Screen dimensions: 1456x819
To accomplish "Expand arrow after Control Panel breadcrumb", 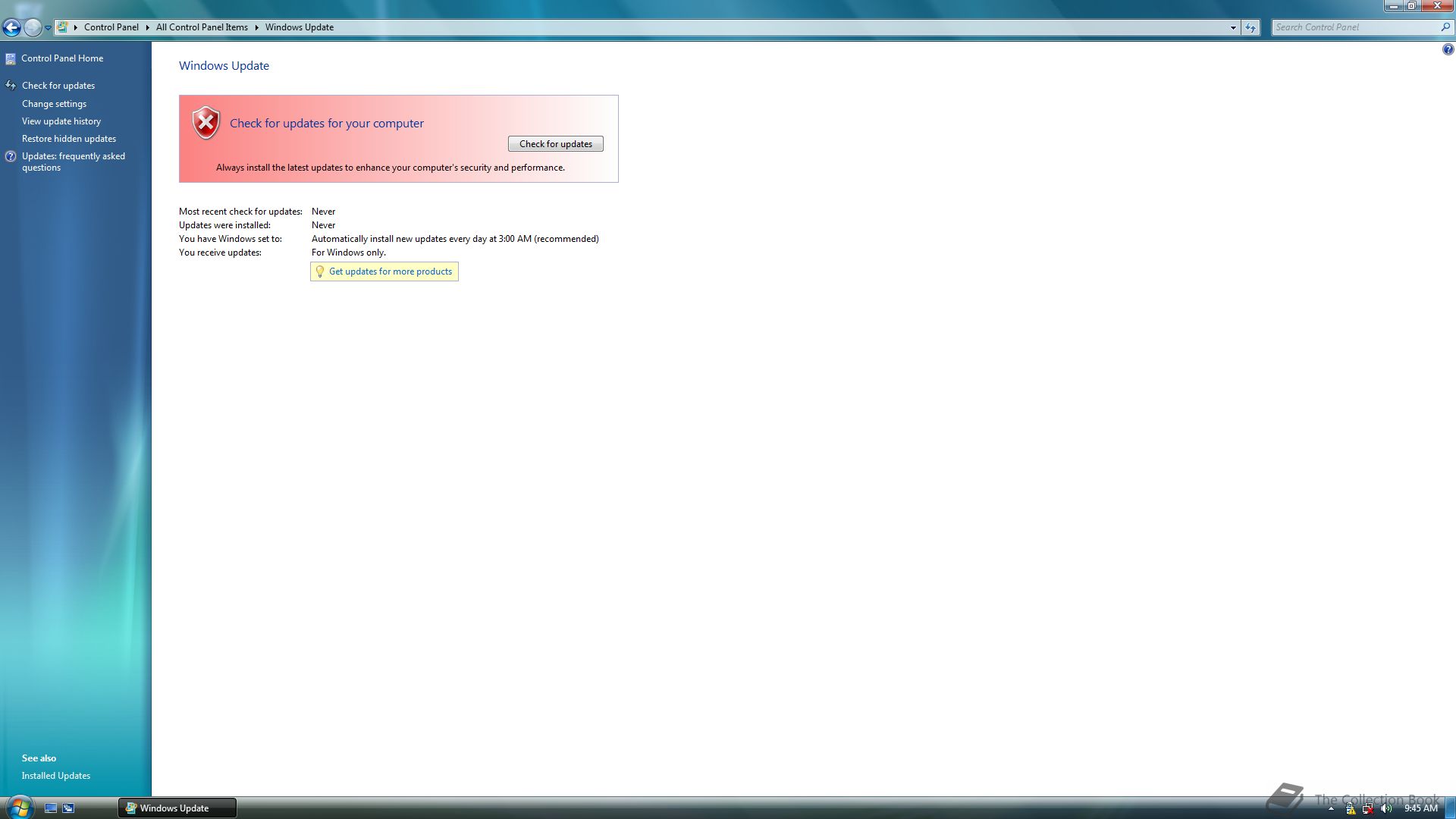I will coord(147,27).
